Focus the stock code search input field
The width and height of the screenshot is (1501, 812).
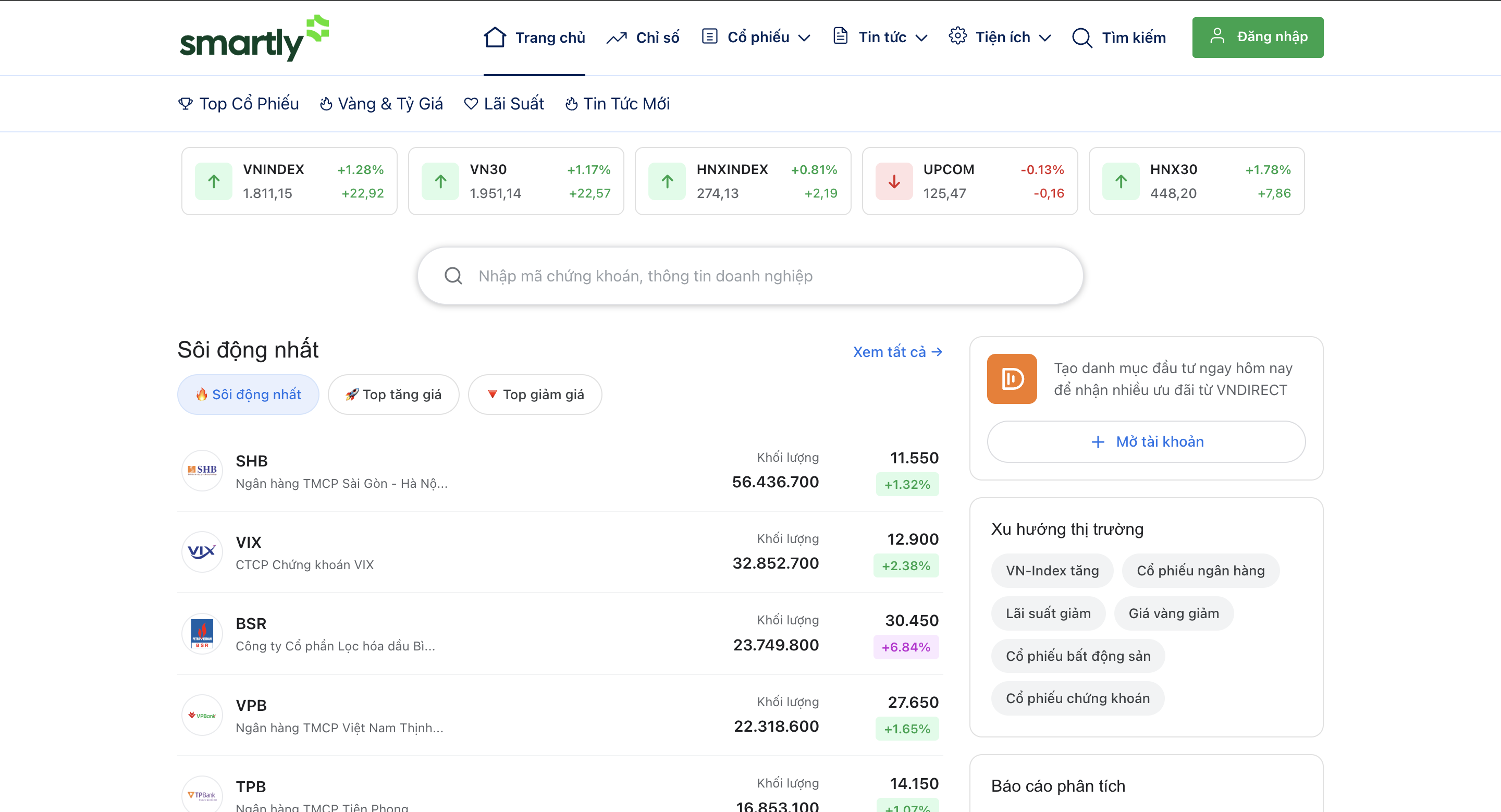[750, 276]
